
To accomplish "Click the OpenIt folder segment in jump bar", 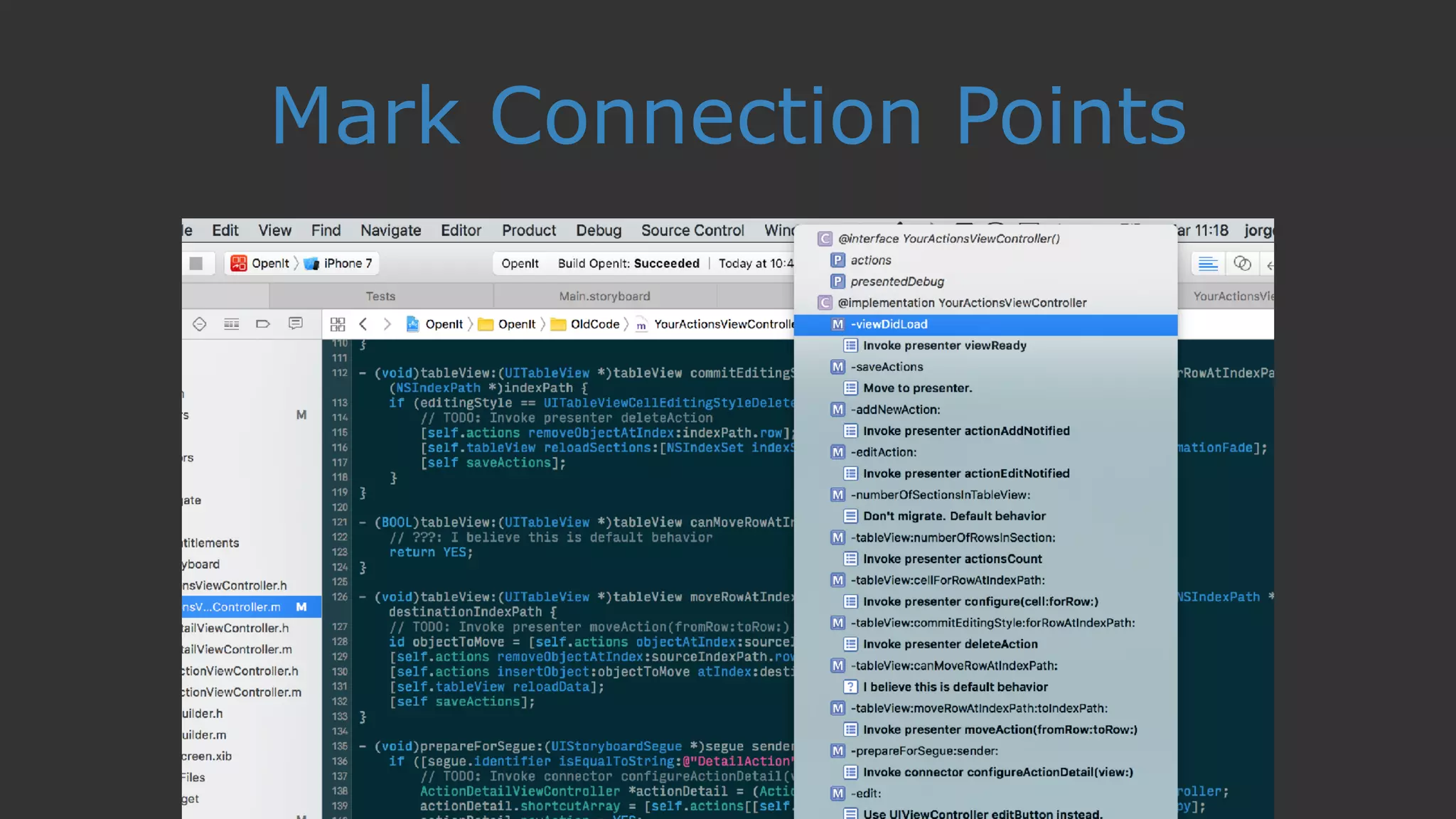I will click(507, 324).
